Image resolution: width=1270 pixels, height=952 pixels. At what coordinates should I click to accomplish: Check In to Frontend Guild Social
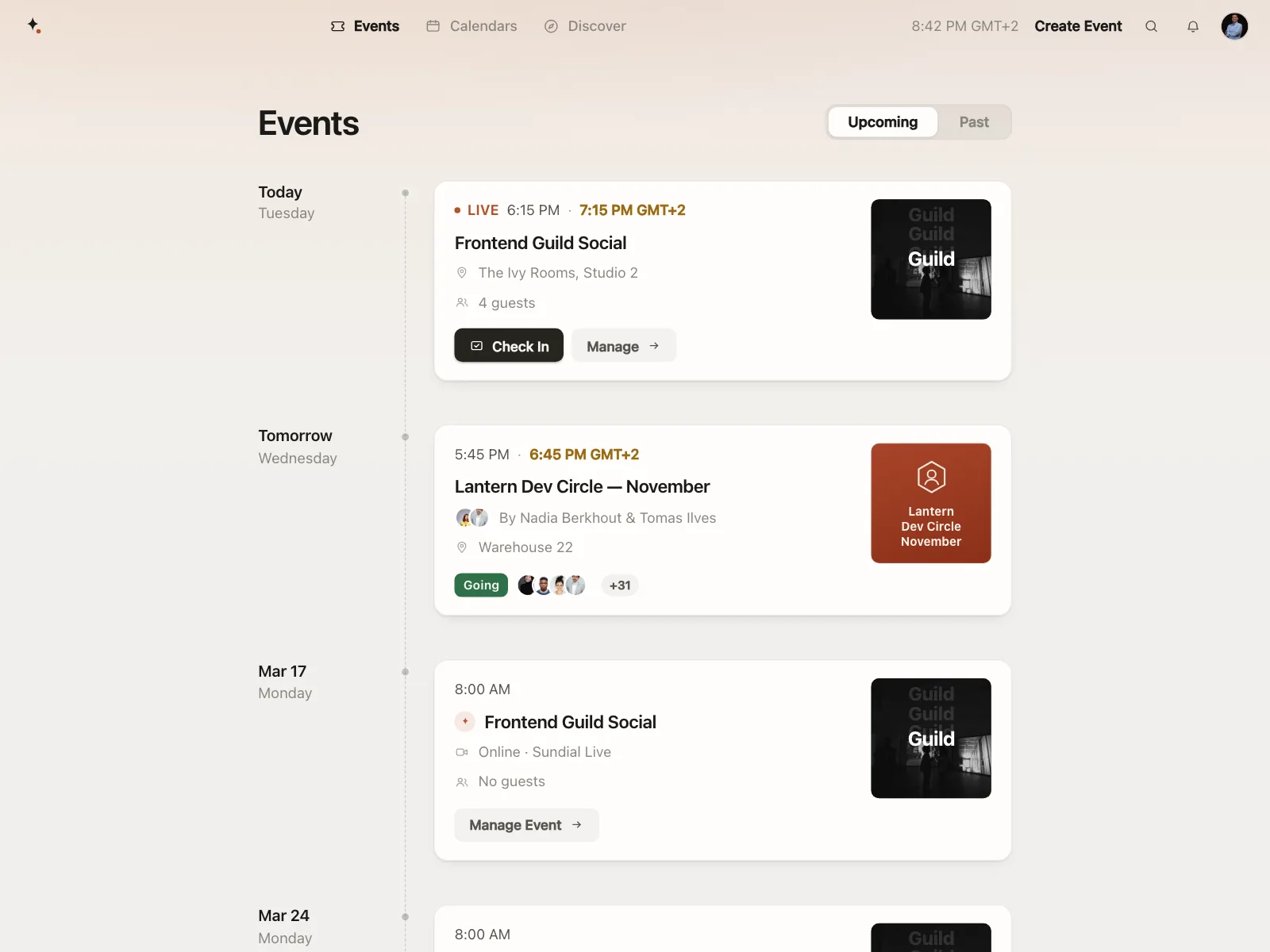[509, 346]
